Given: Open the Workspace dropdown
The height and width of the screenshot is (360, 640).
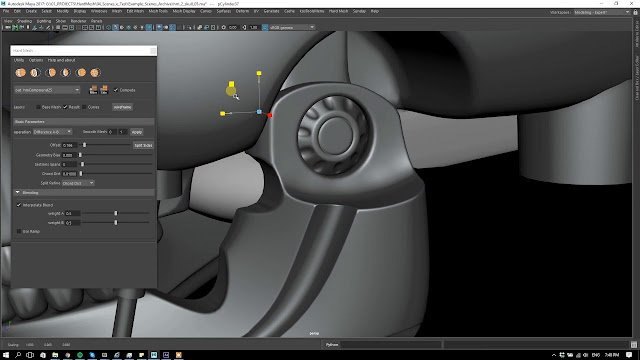Looking at the screenshot, I should point(602,12).
